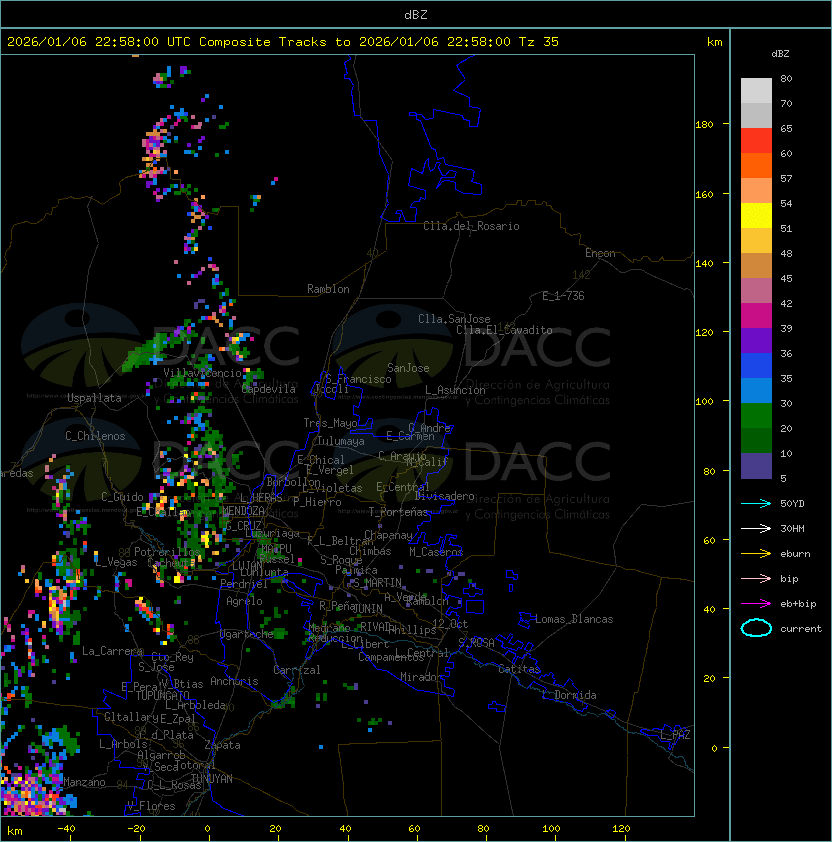This screenshot has height=842, width=832.
Task: Select the red 60-65 dBZ color swatch
Action: 756,141
